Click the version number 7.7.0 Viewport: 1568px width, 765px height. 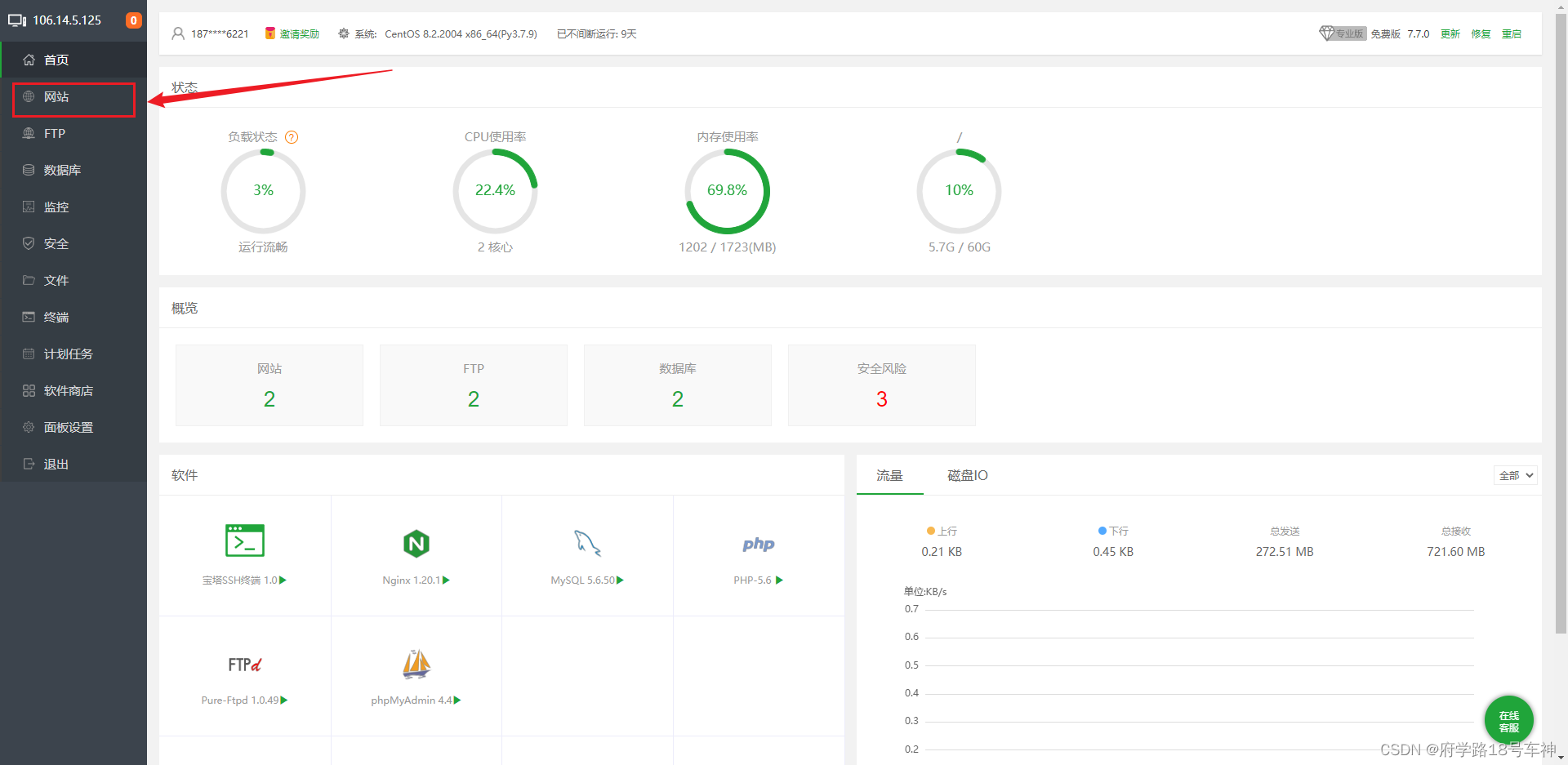point(1419,33)
